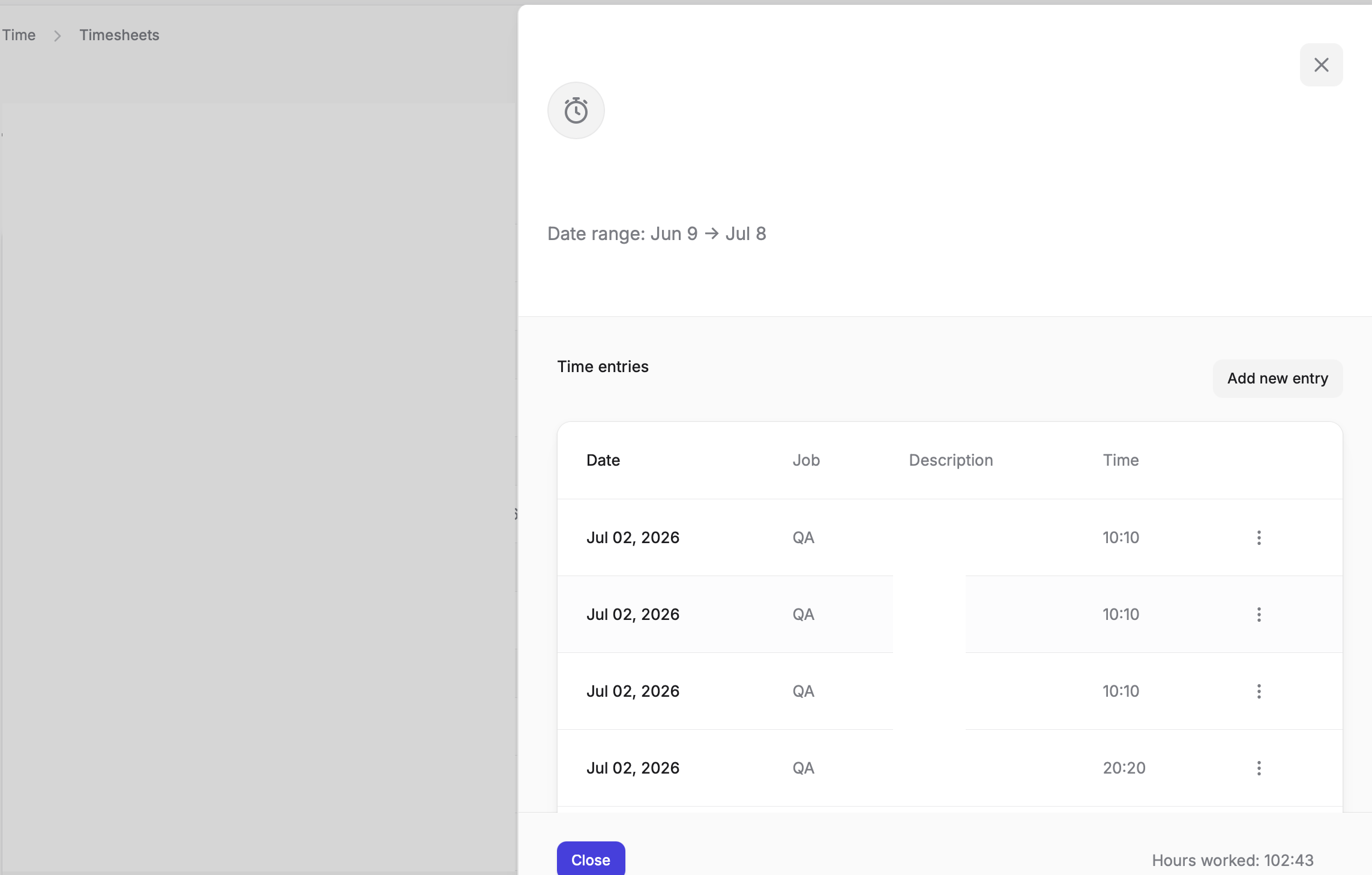
Task: Click the Date range Jun 9 to Jul 8 text
Action: pyautogui.click(x=657, y=234)
